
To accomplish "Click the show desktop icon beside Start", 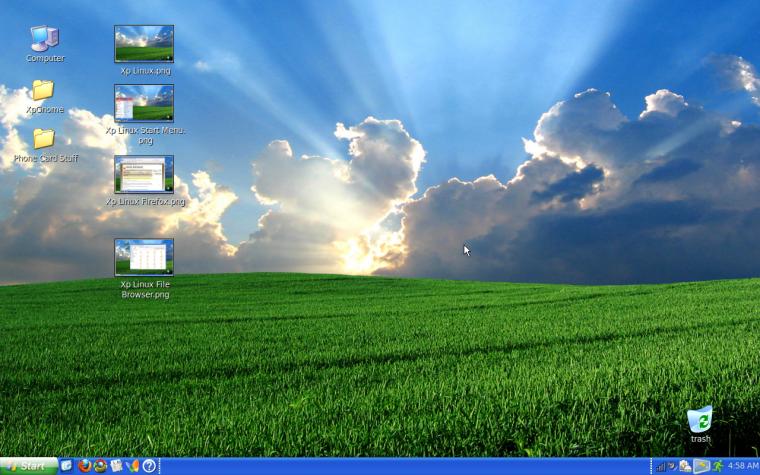I will 66,466.
